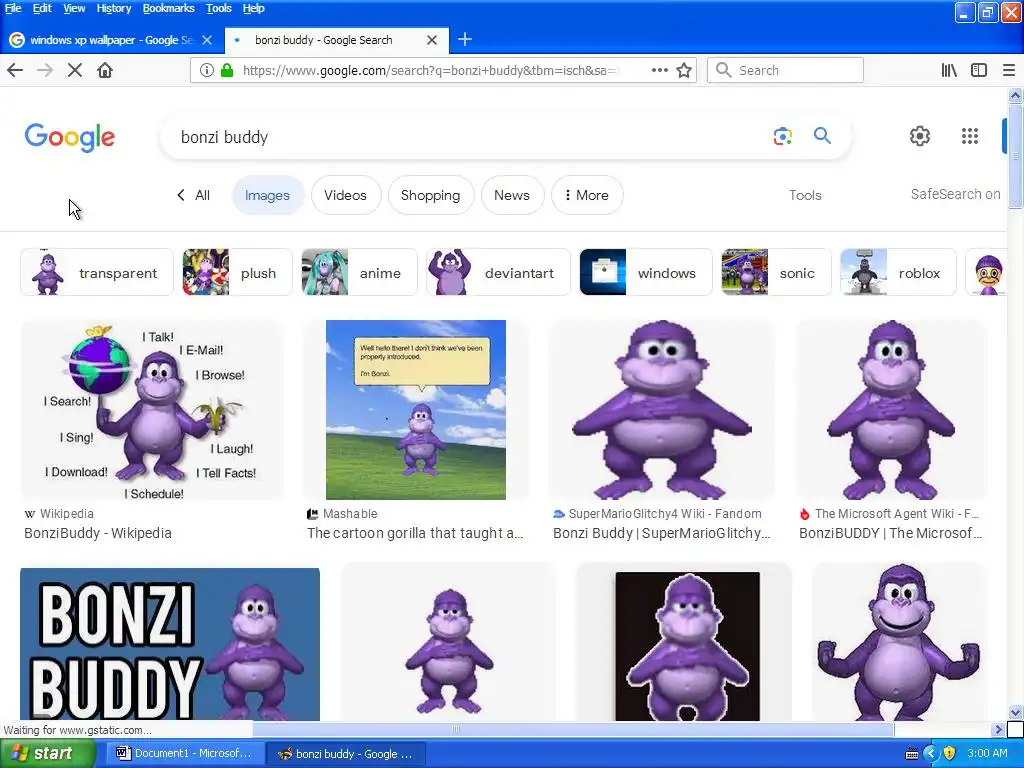
Task: Click the blue magnifier search button
Action: pos(822,136)
